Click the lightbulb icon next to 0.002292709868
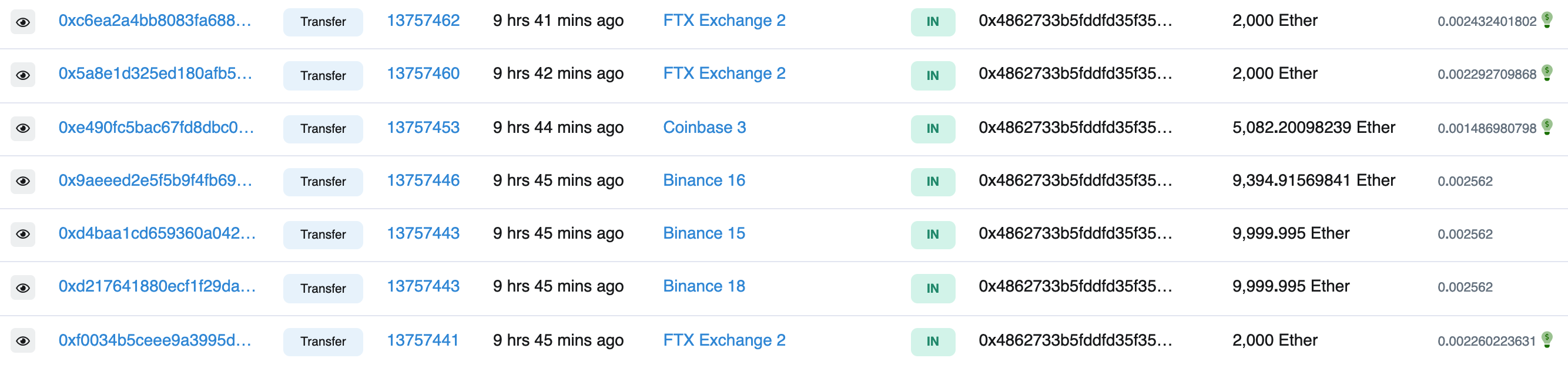The width and height of the screenshot is (1568, 368). (1547, 73)
